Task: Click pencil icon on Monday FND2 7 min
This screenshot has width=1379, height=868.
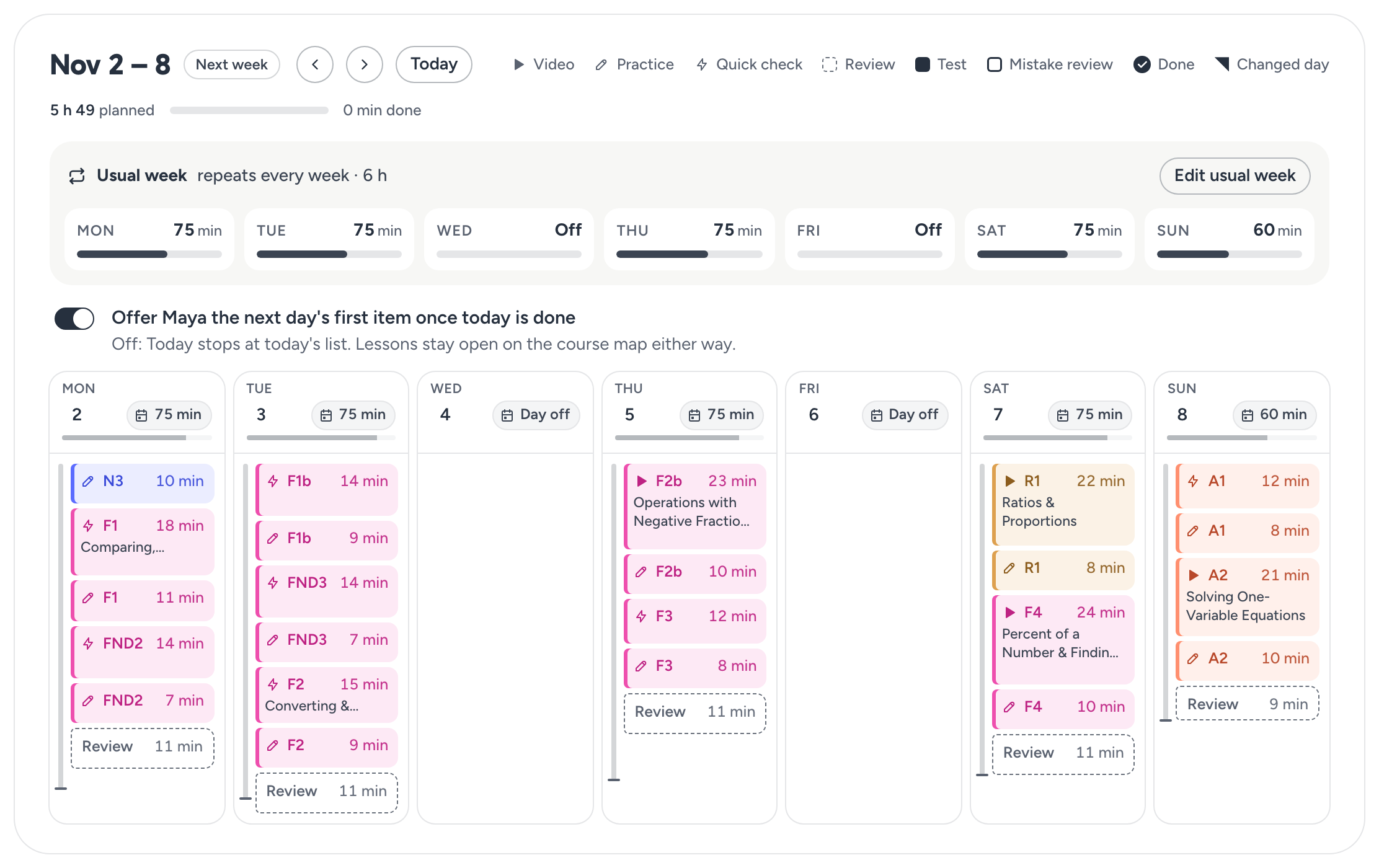Action: tap(88, 701)
